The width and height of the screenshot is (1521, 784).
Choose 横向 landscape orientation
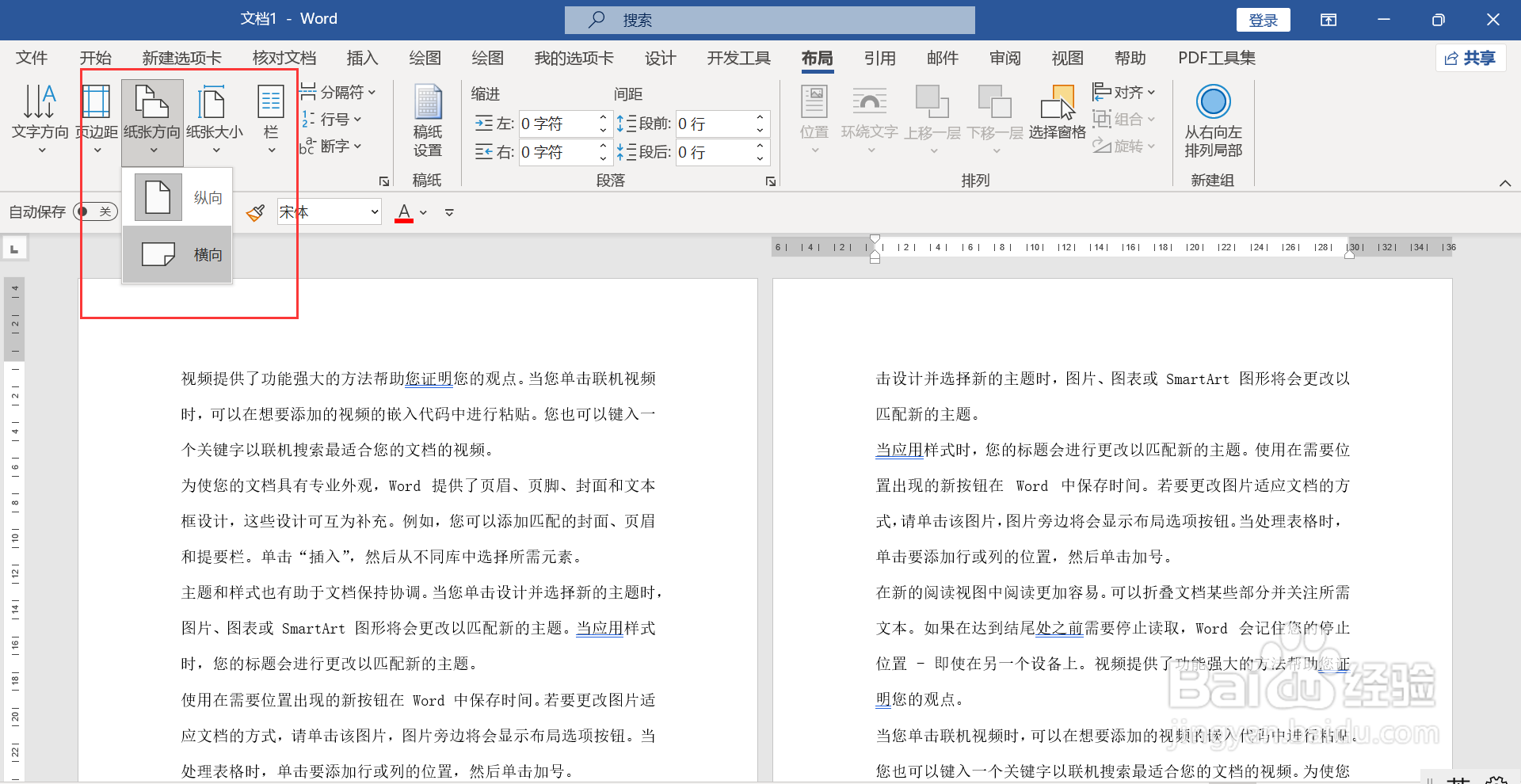[x=177, y=254]
